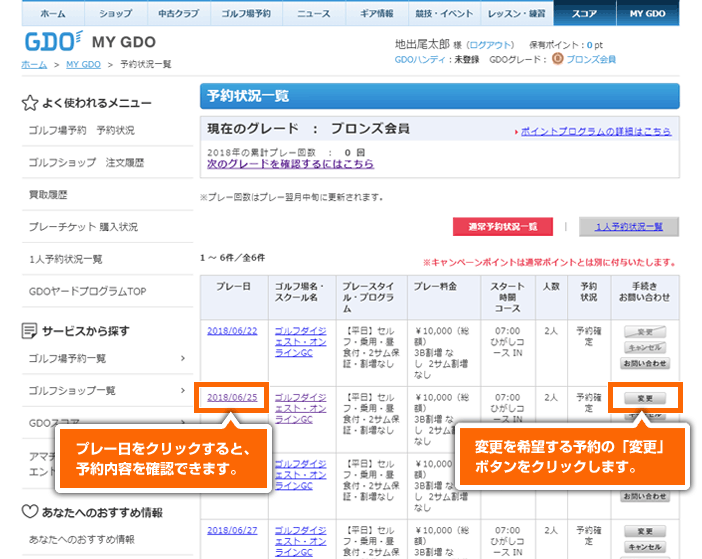Image resolution: width=702 pixels, height=559 pixels.
Task: Open golf course link in 2018/06/27 row
Action: 300,541
